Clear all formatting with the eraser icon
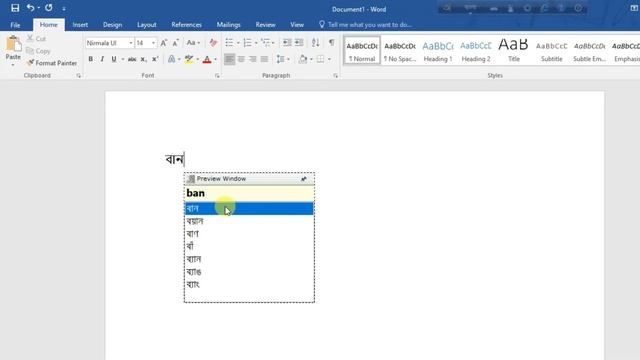The image size is (640, 360). pos(213,43)
